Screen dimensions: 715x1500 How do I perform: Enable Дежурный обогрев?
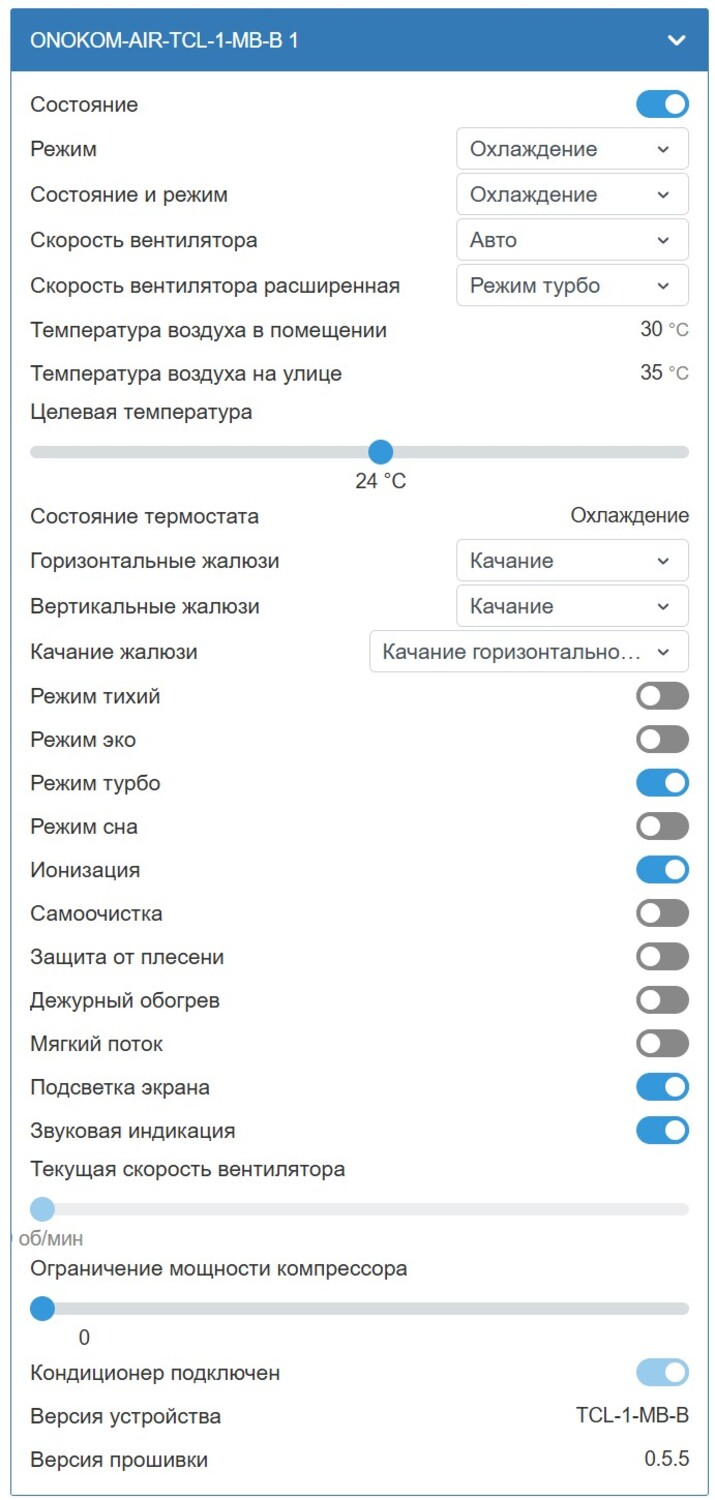(x=662, y=999)
